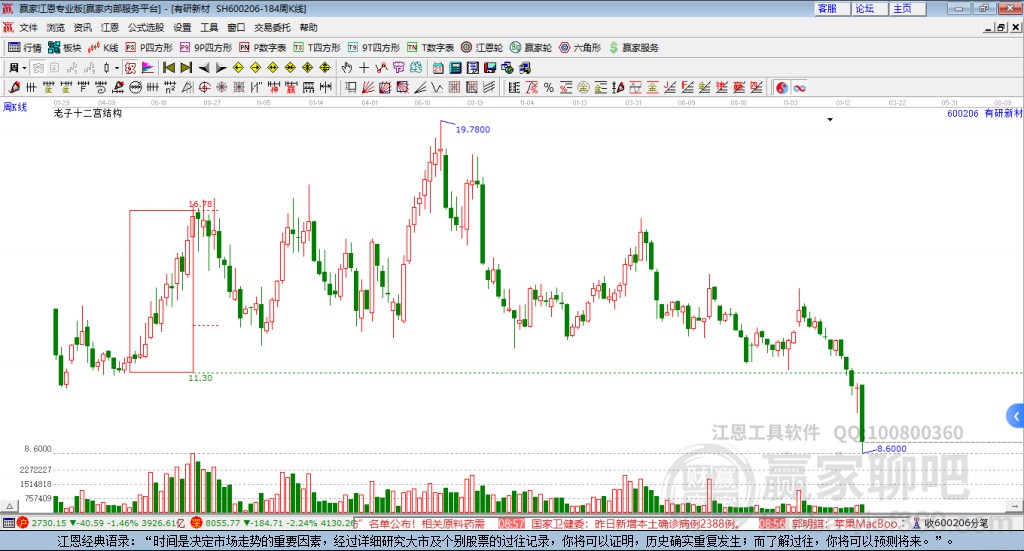This screenshot has height=551, width=1024.
Task: Click the colored flag chart icon
Action: [148, 68]
